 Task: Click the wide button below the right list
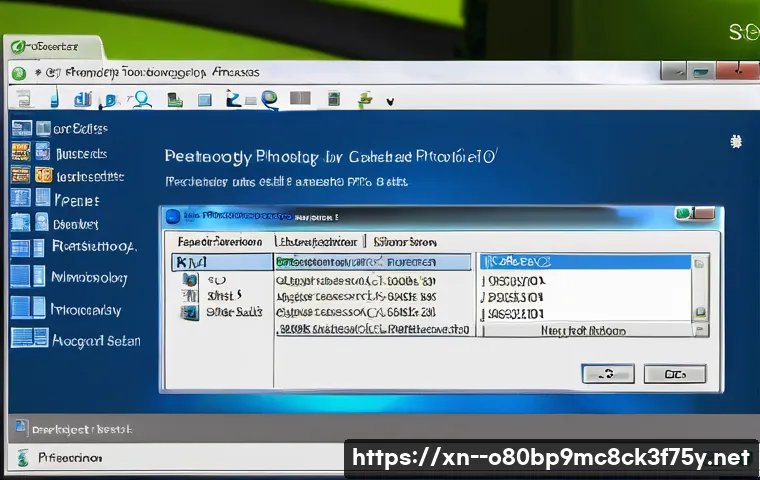(584, 330)
